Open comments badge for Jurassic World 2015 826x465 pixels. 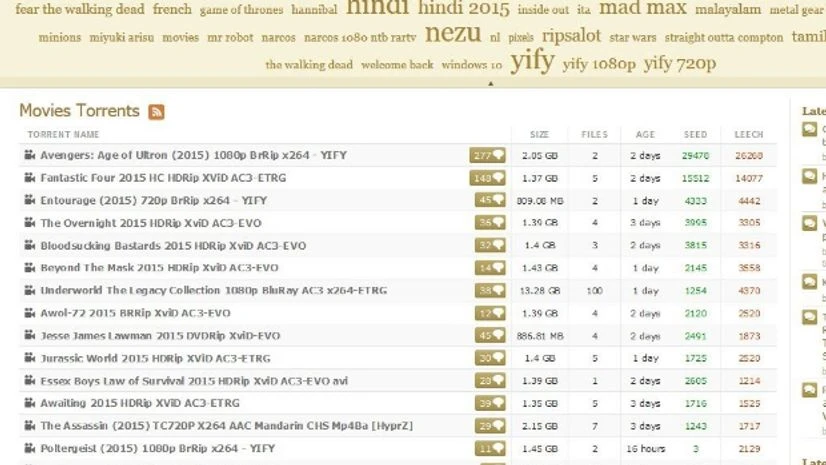pyautogui.click(x=490, y=358)
